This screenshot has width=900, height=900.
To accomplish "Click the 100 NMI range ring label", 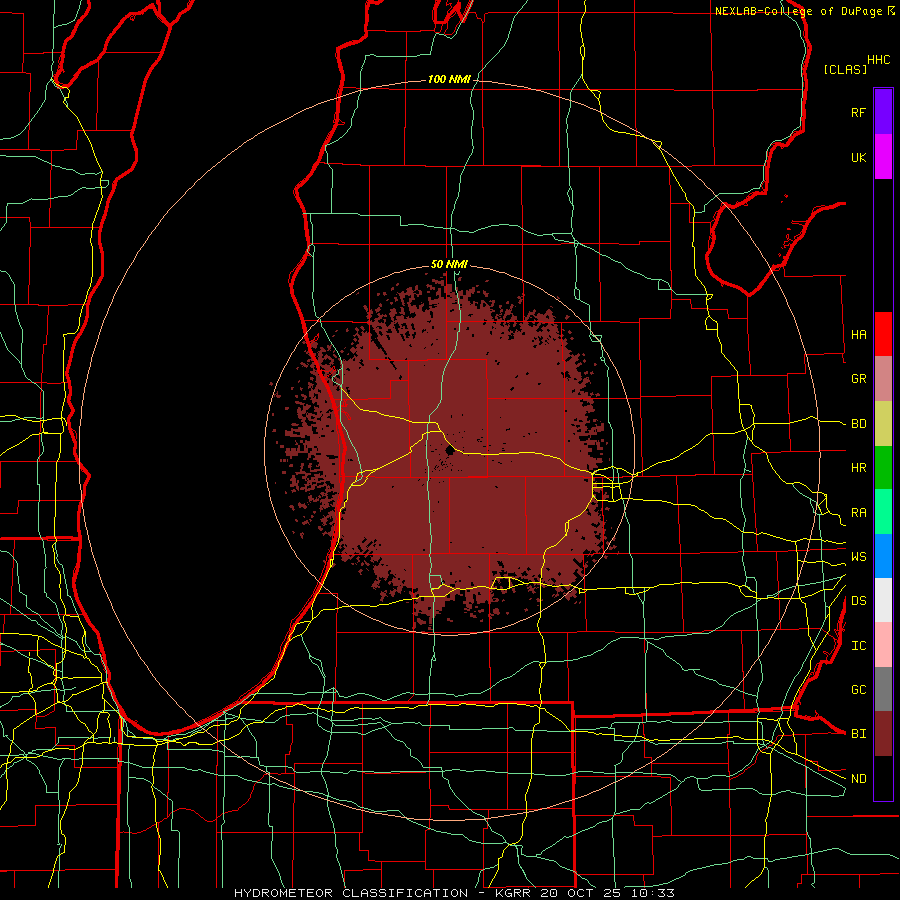I will coord(449,79).
